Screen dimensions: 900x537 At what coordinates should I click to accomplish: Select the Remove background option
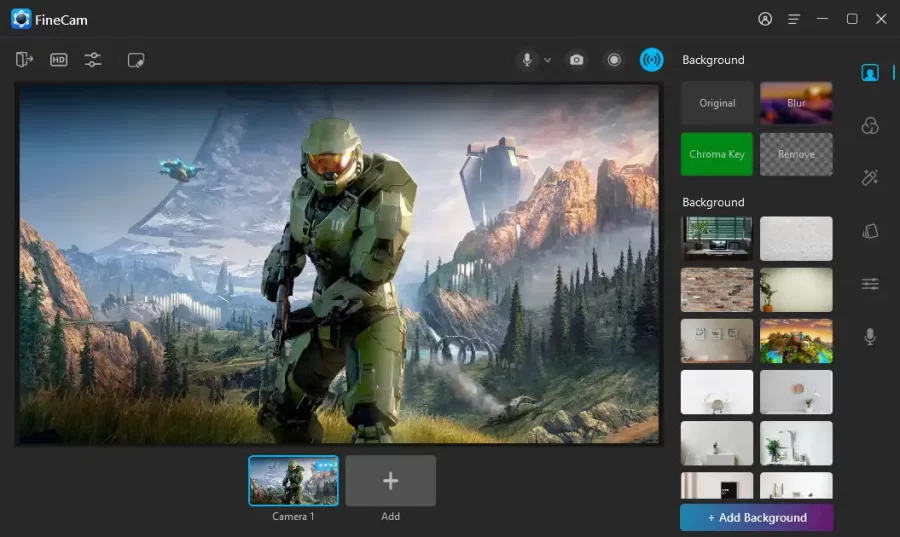pos(796,154)
